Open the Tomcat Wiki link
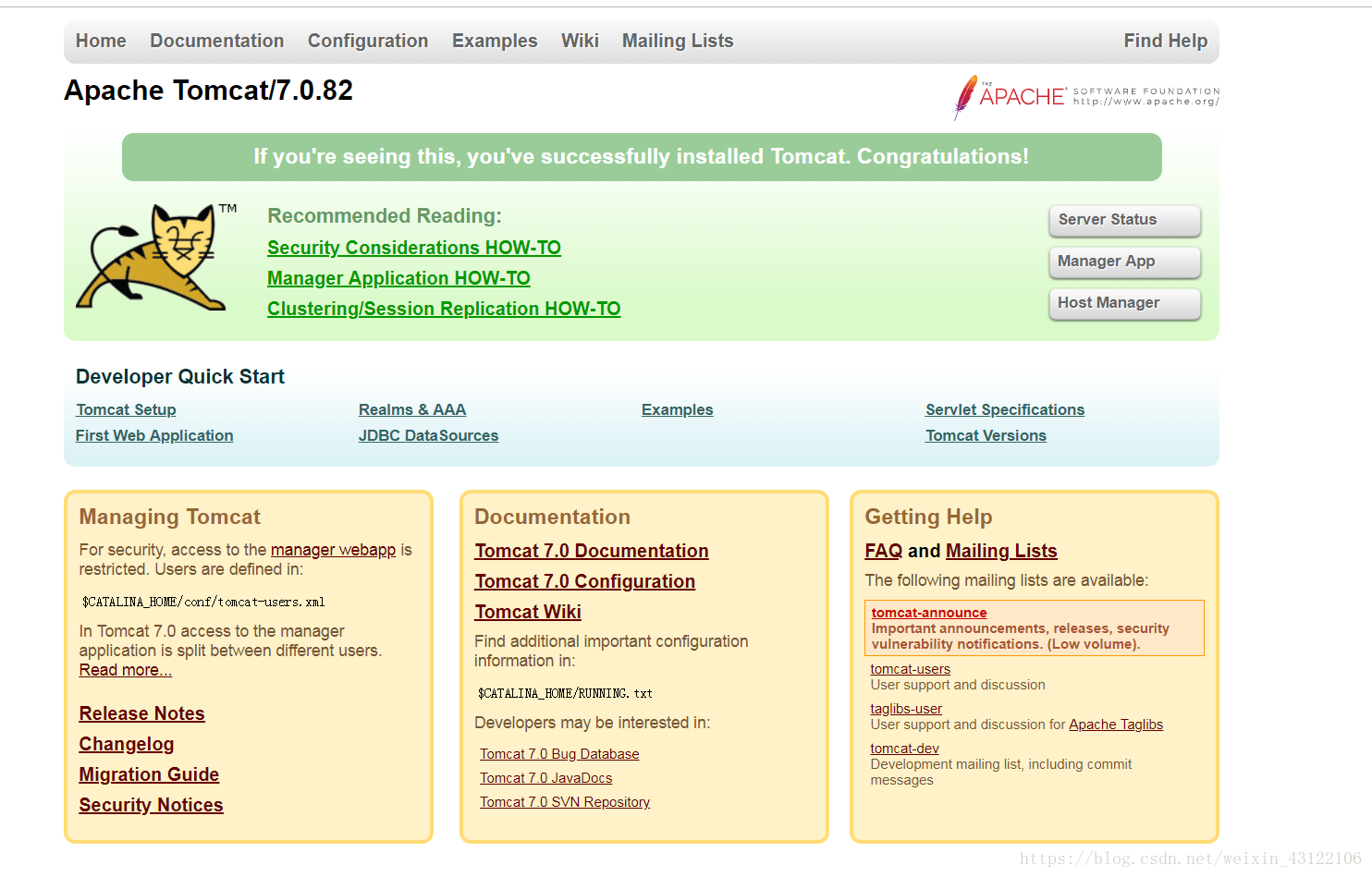The height and width of the screenshot is (877, 1372). click(x=528, y=612)
